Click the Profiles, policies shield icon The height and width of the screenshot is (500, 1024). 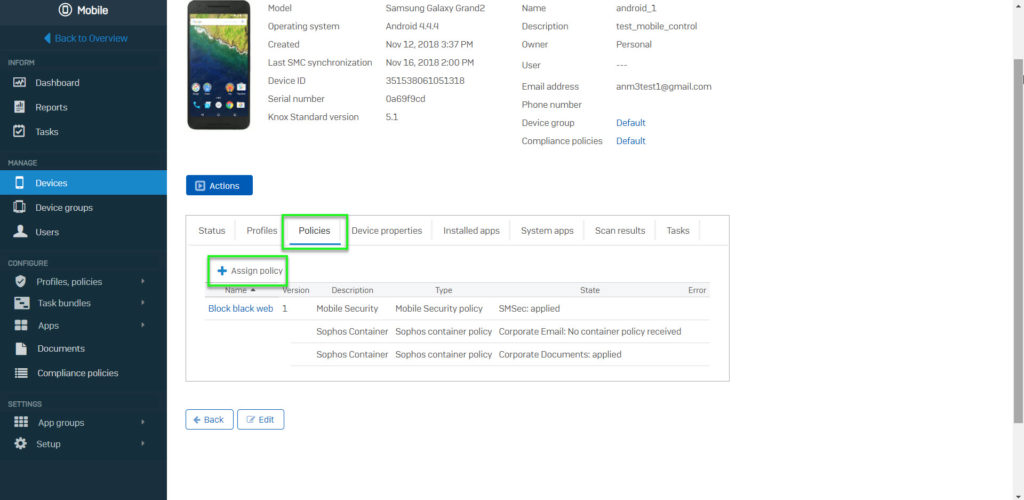21,281
